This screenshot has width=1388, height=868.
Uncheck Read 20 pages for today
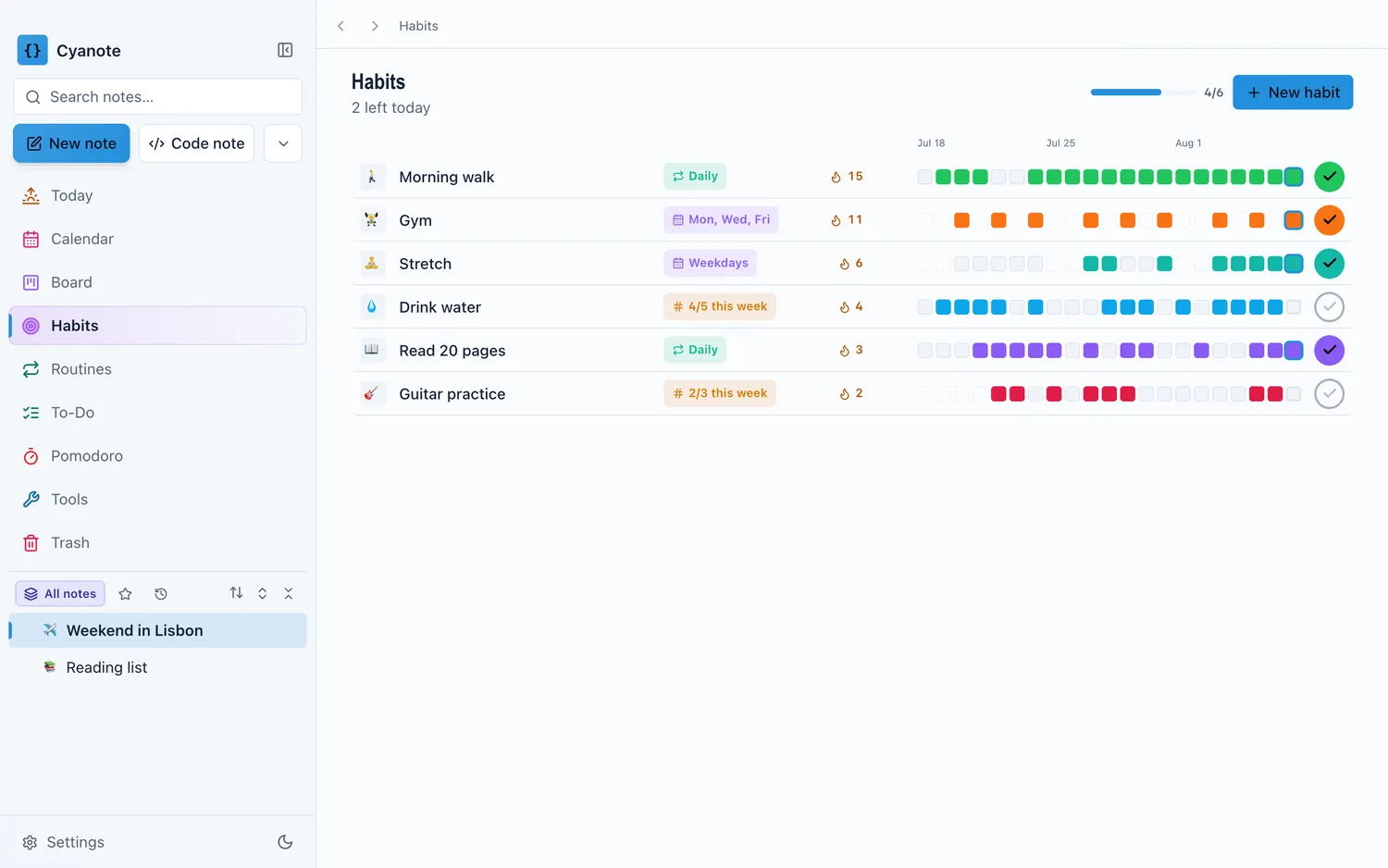click(x=1329, y=351)
